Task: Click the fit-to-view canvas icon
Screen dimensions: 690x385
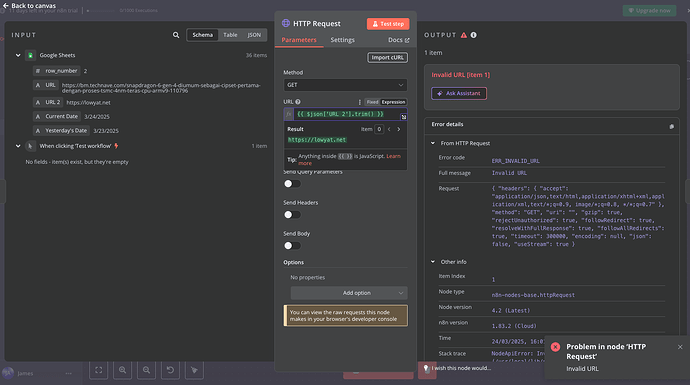Action: [99, 370]
